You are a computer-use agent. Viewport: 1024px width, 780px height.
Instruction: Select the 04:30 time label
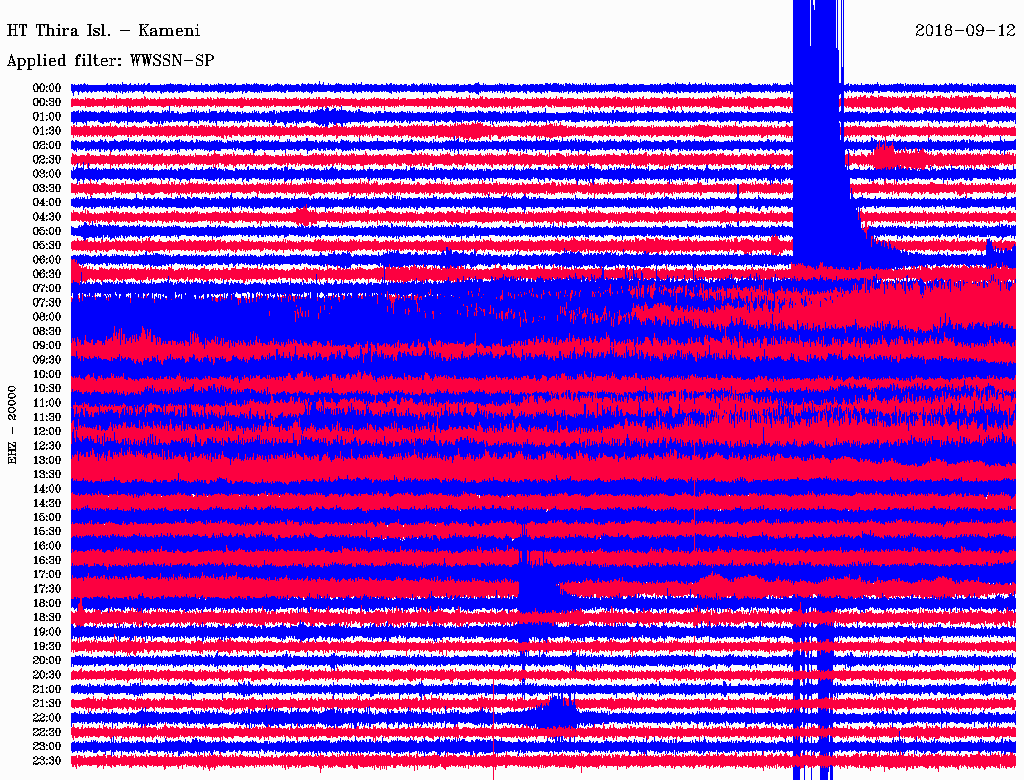point(47,217)
